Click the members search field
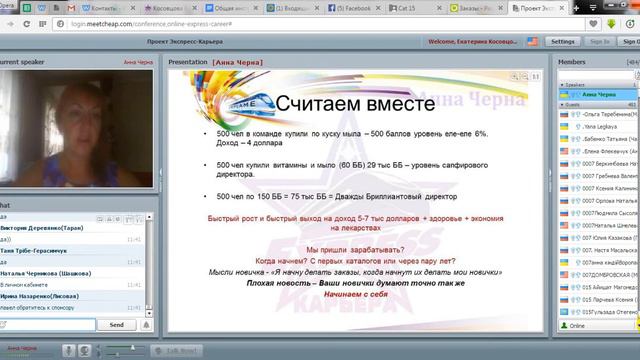Screen dimensions: 640x360 tap(596, 75)
